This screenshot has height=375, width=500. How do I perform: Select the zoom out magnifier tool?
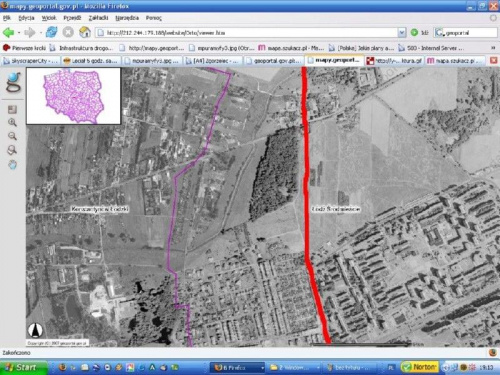point(12,136)
